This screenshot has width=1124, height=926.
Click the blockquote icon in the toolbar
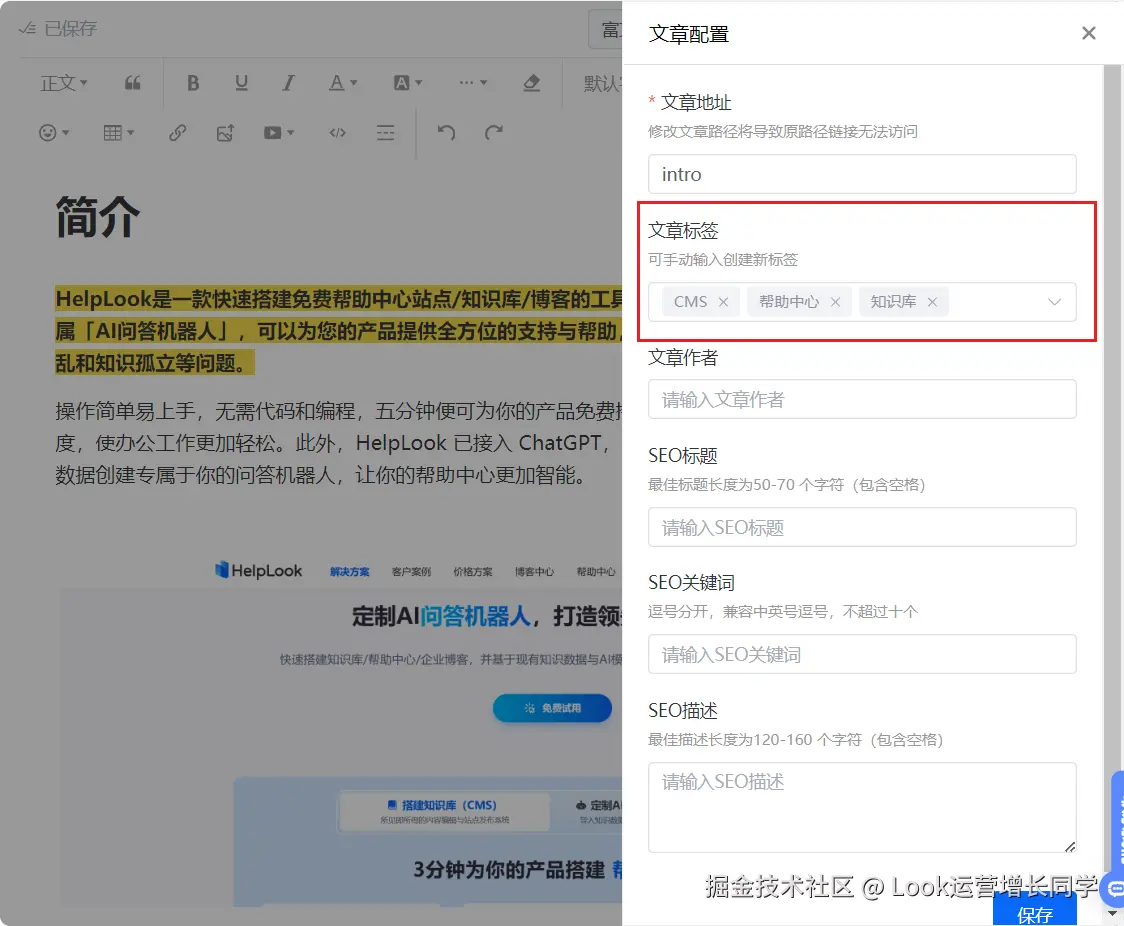133,83
